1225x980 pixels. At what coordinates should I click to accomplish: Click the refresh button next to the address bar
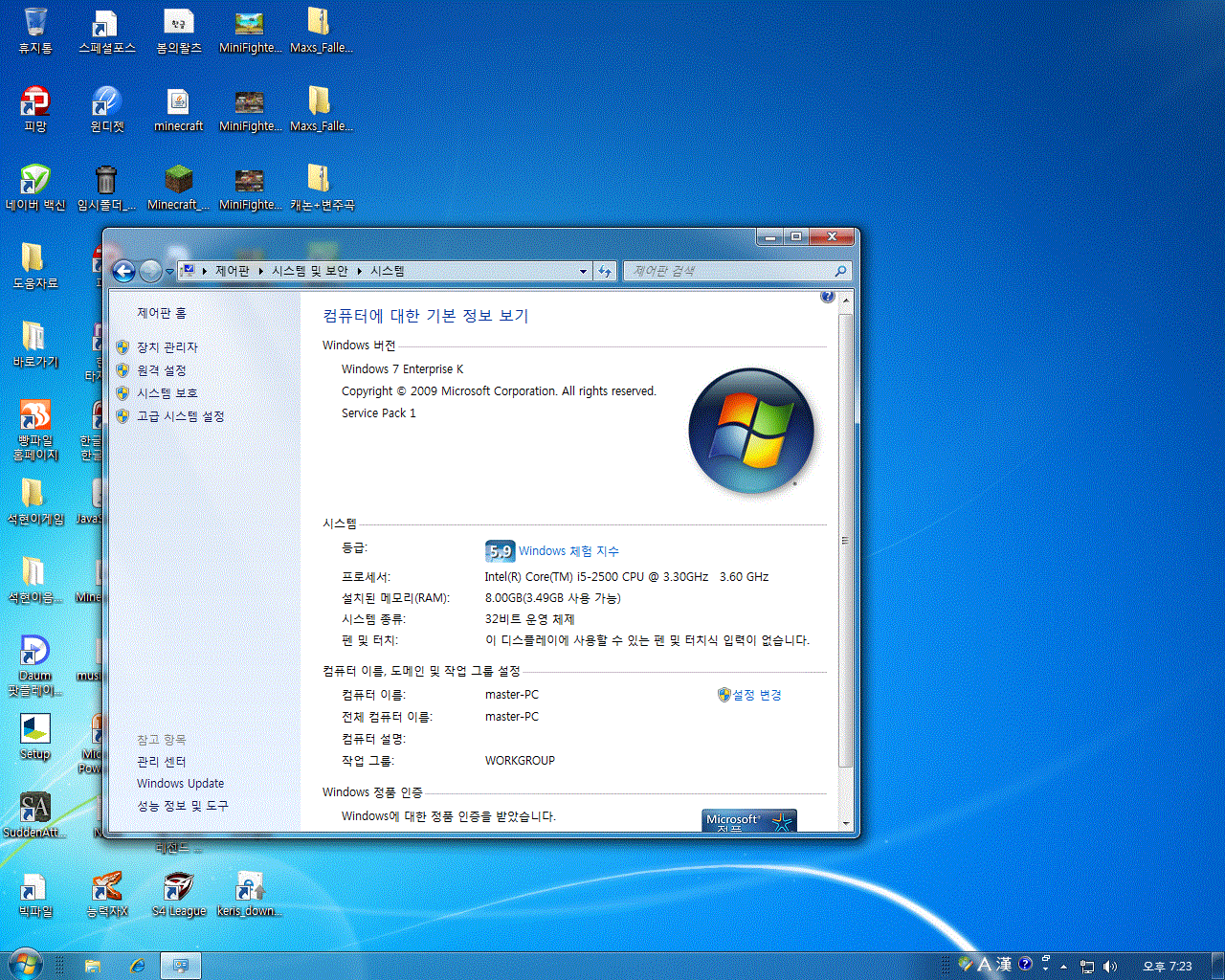coord(605,271)
